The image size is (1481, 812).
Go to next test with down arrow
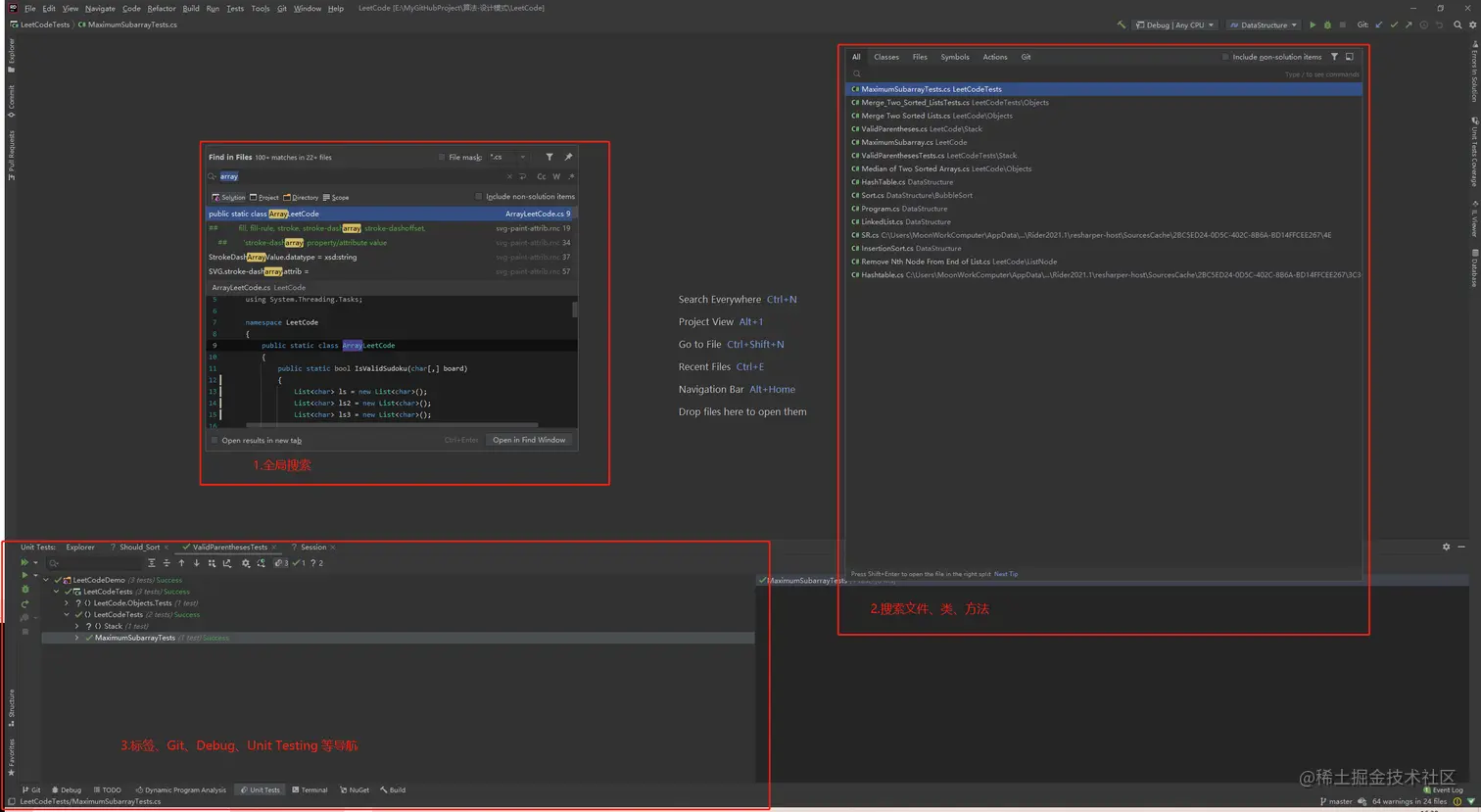click(196, 563)
